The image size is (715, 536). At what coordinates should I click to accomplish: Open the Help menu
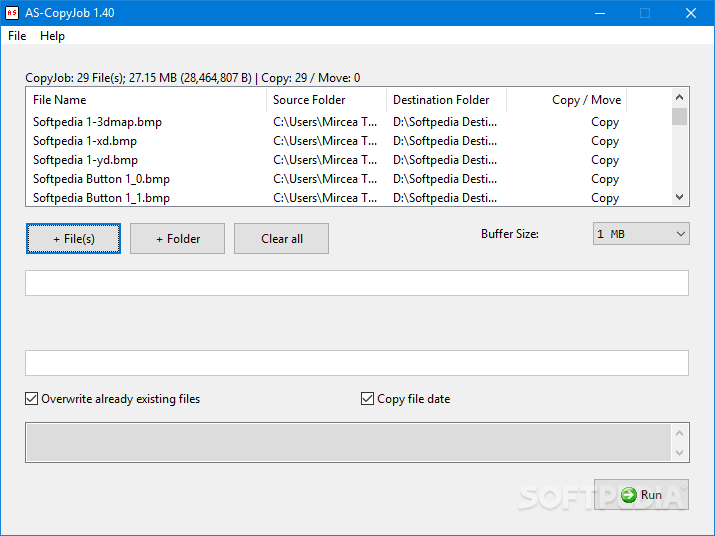(52, 36)
